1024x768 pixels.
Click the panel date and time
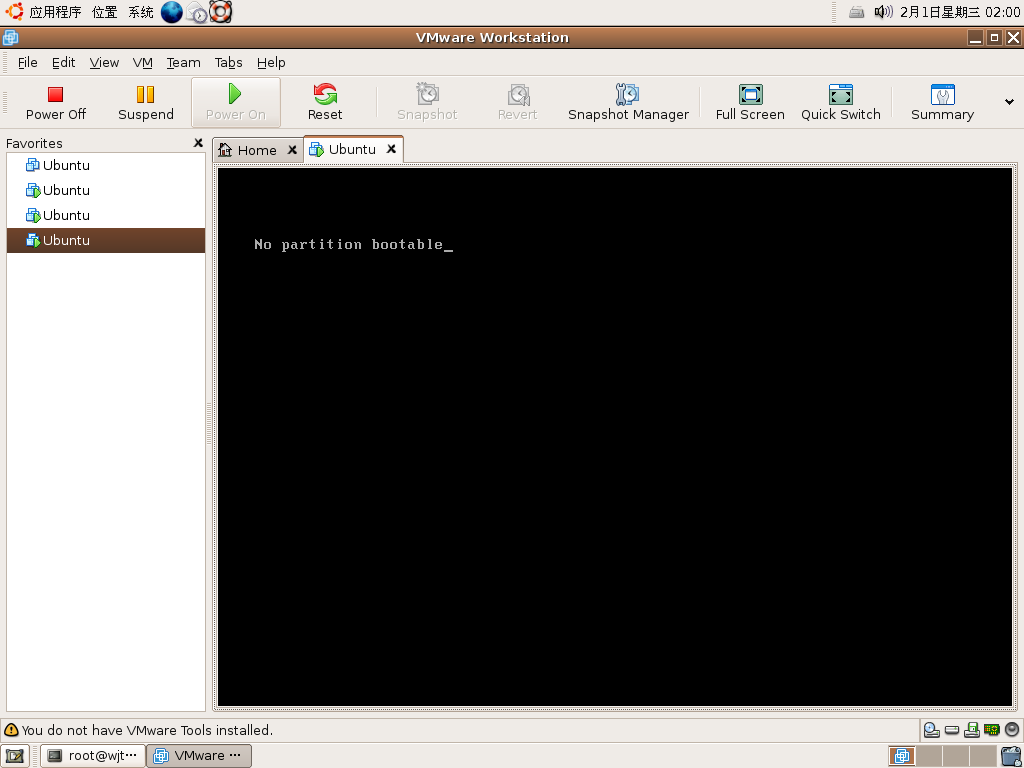[960, 12]
